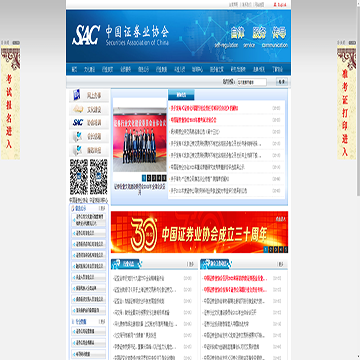Image resolution: width=360 pixels, height=360 pixels.
Task: Show slide 2 in photo slideshow pager
Action: [149, 177]
